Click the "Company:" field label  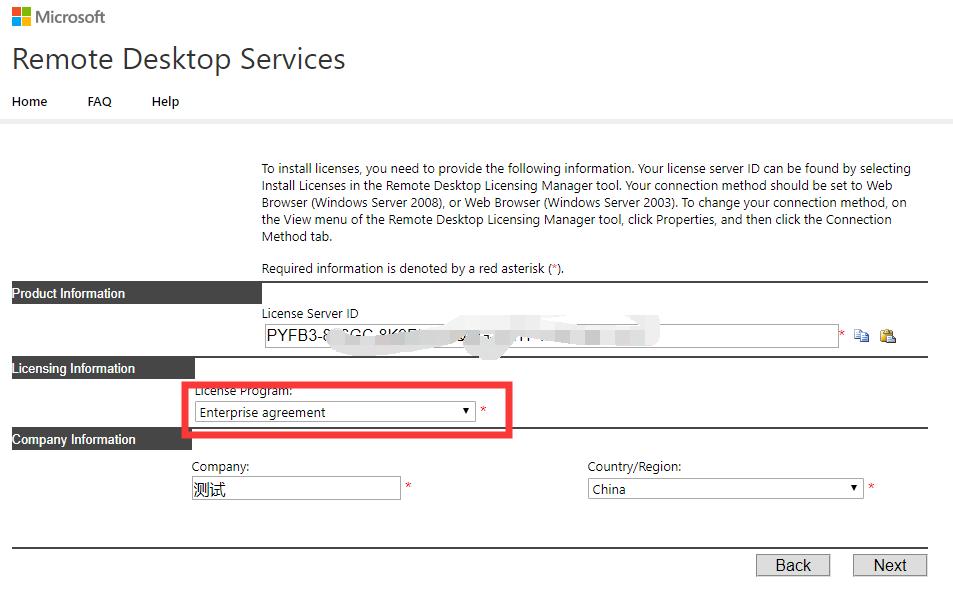[221, 467]
